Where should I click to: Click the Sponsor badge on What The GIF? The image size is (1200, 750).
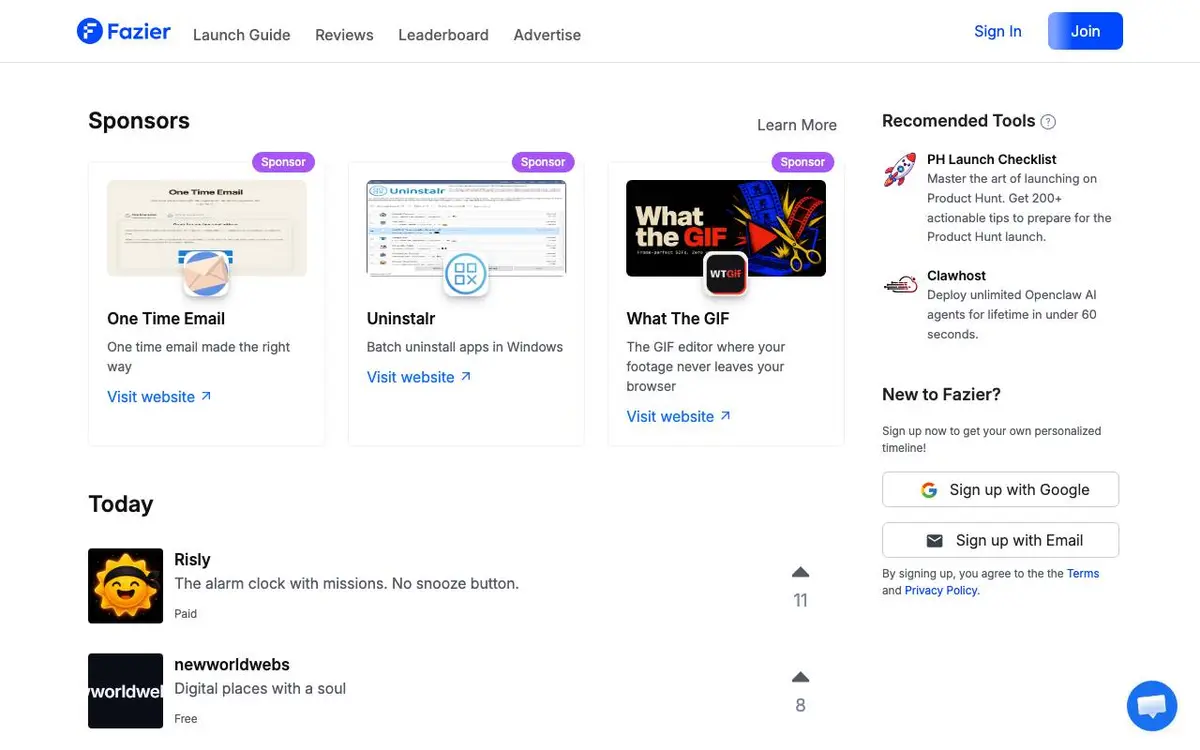tap(803, 162)
